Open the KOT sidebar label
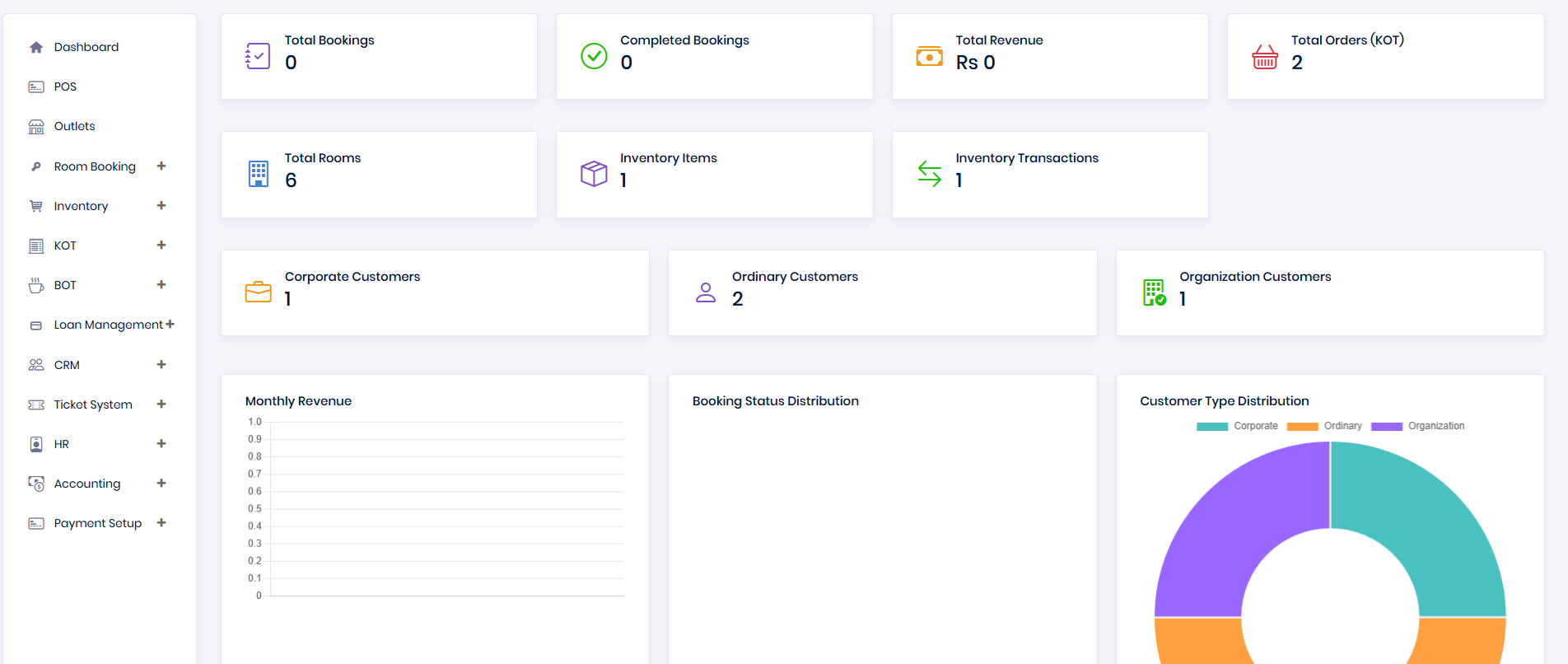This screenshot has height=664, width=1568. pyautogui.click(x=65, y=245)
